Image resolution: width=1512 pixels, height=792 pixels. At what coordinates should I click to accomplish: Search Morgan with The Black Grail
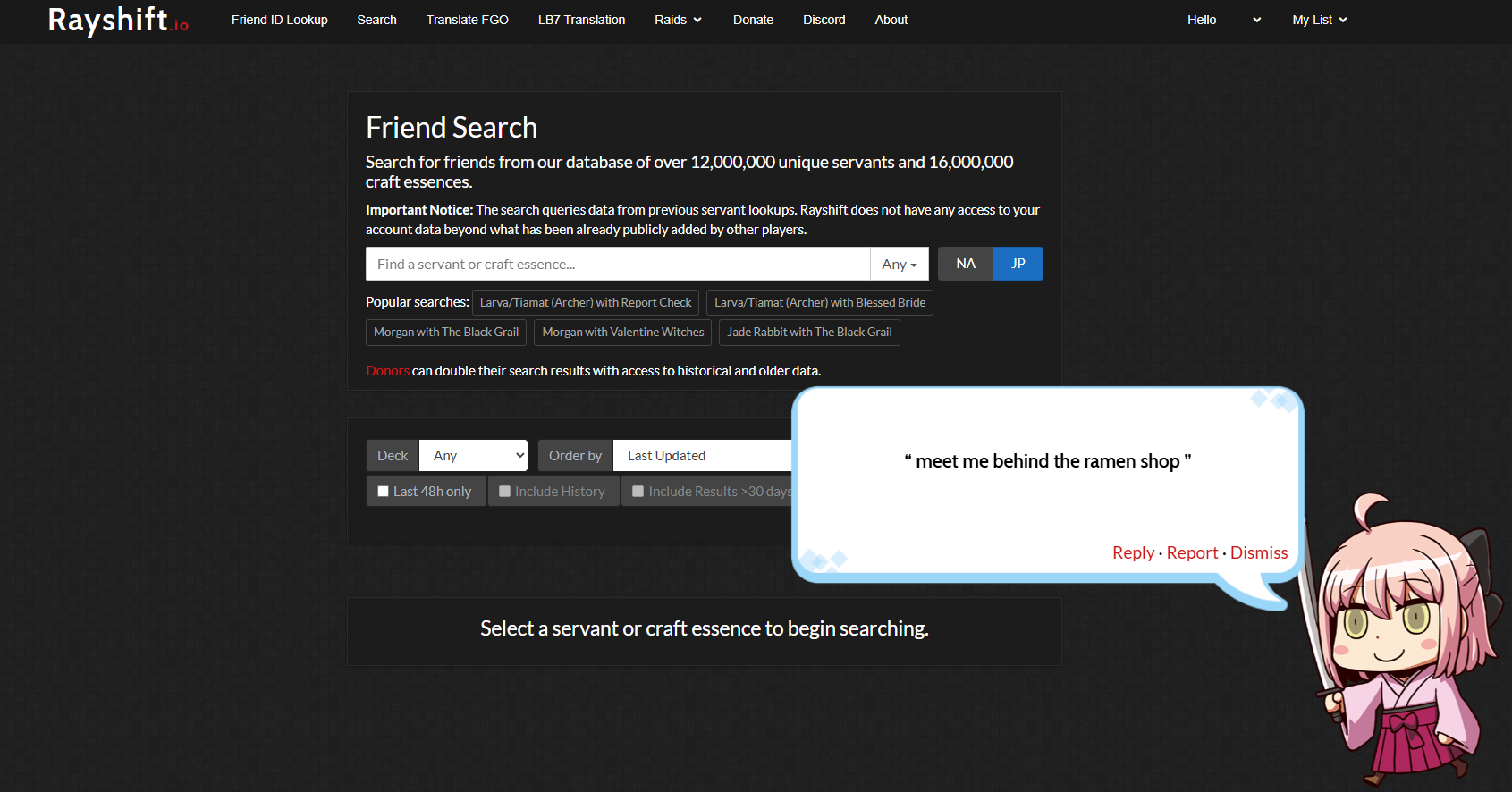446,333
